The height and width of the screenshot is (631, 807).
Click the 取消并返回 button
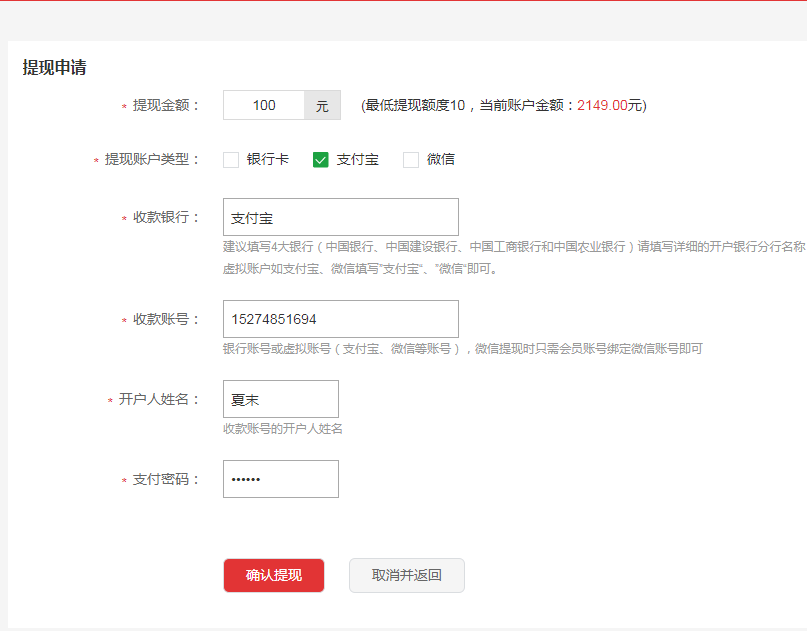406,575
